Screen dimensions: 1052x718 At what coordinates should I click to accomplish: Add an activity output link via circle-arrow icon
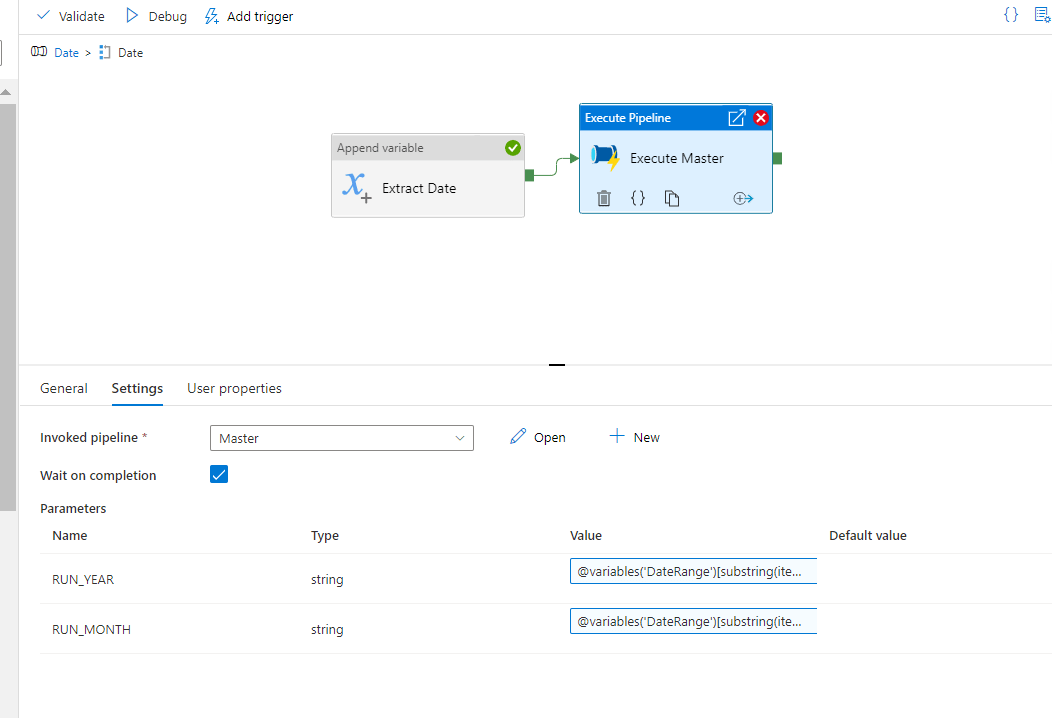(x=743, y=198)
